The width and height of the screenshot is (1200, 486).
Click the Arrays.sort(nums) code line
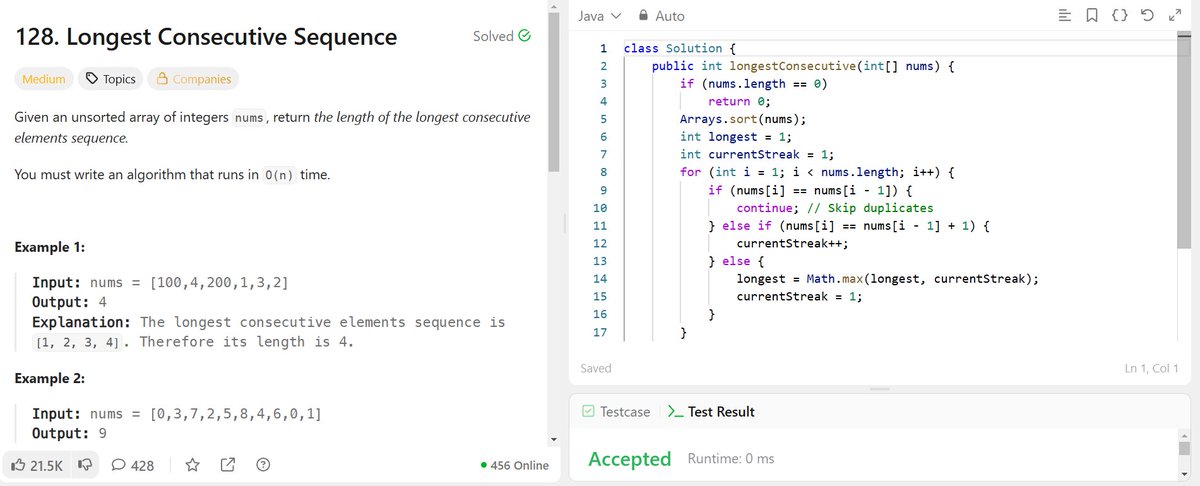(743, 118)
